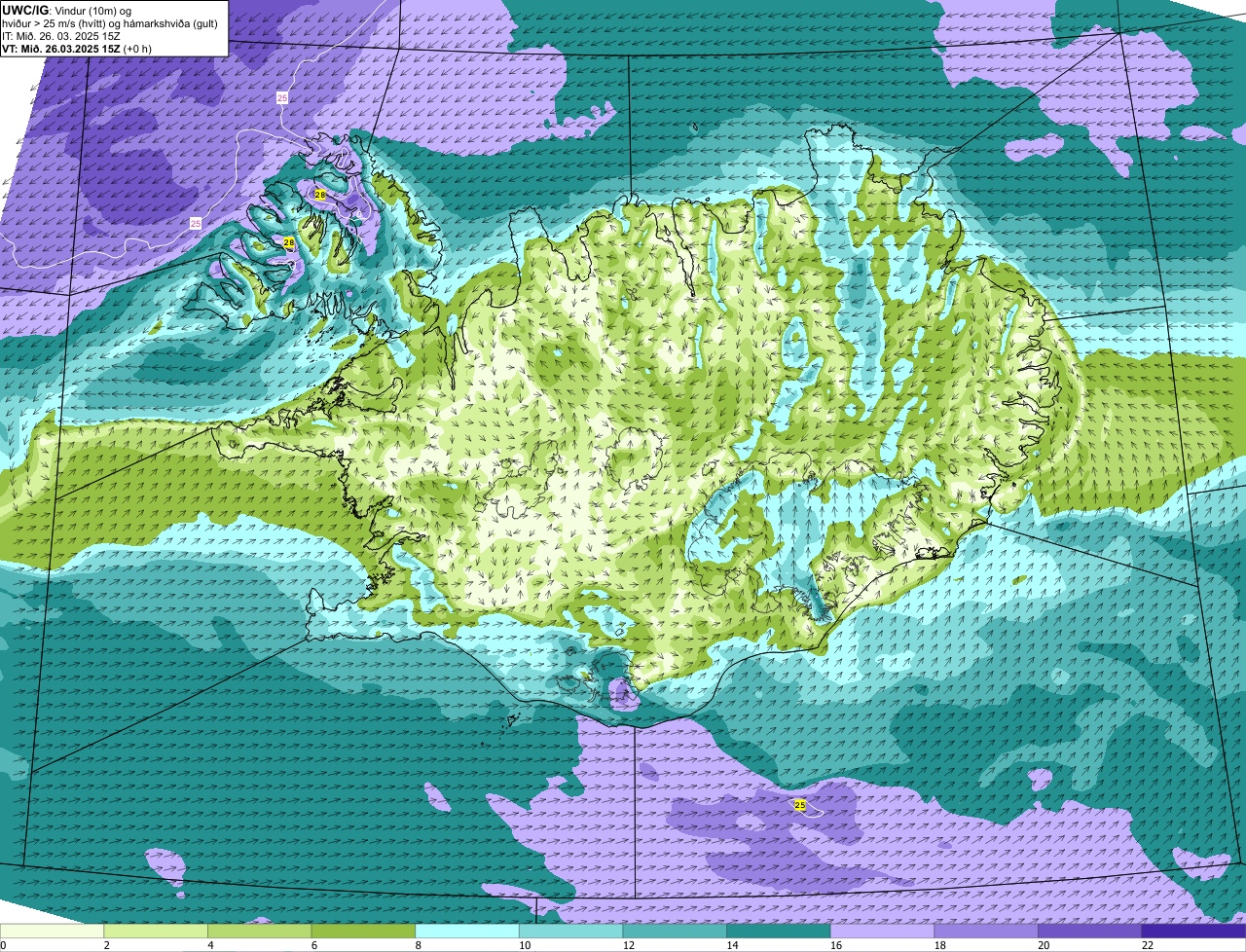The height and width of the screenshot is (952, 1246).
Task: Click the legend scale value "6"
Action: click(313, 945)
